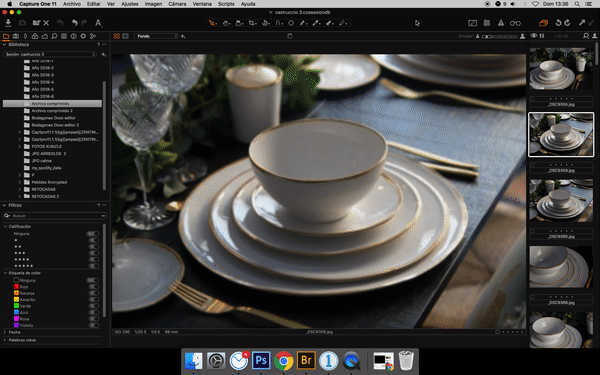Select the 'Archivo comprimido 2' folder
This screenshot has width=600, height=375.
click(x=52, y=111)
